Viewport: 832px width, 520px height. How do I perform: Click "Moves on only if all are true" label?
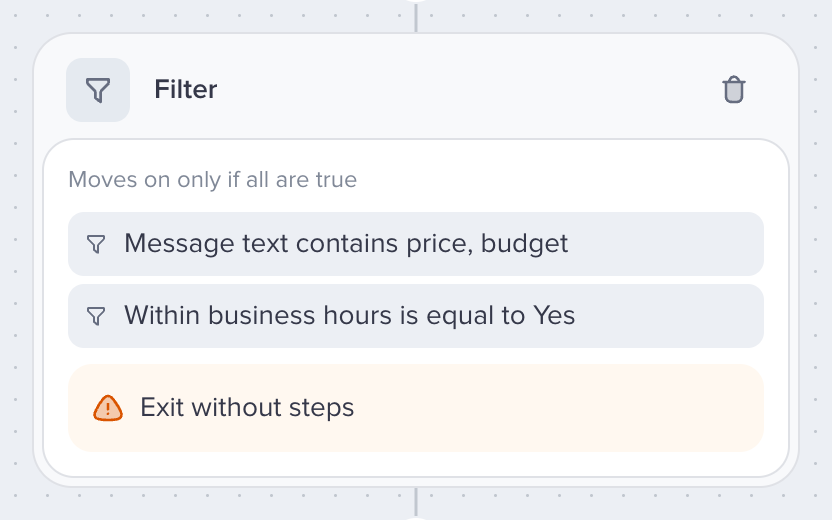tap(213, 179)
